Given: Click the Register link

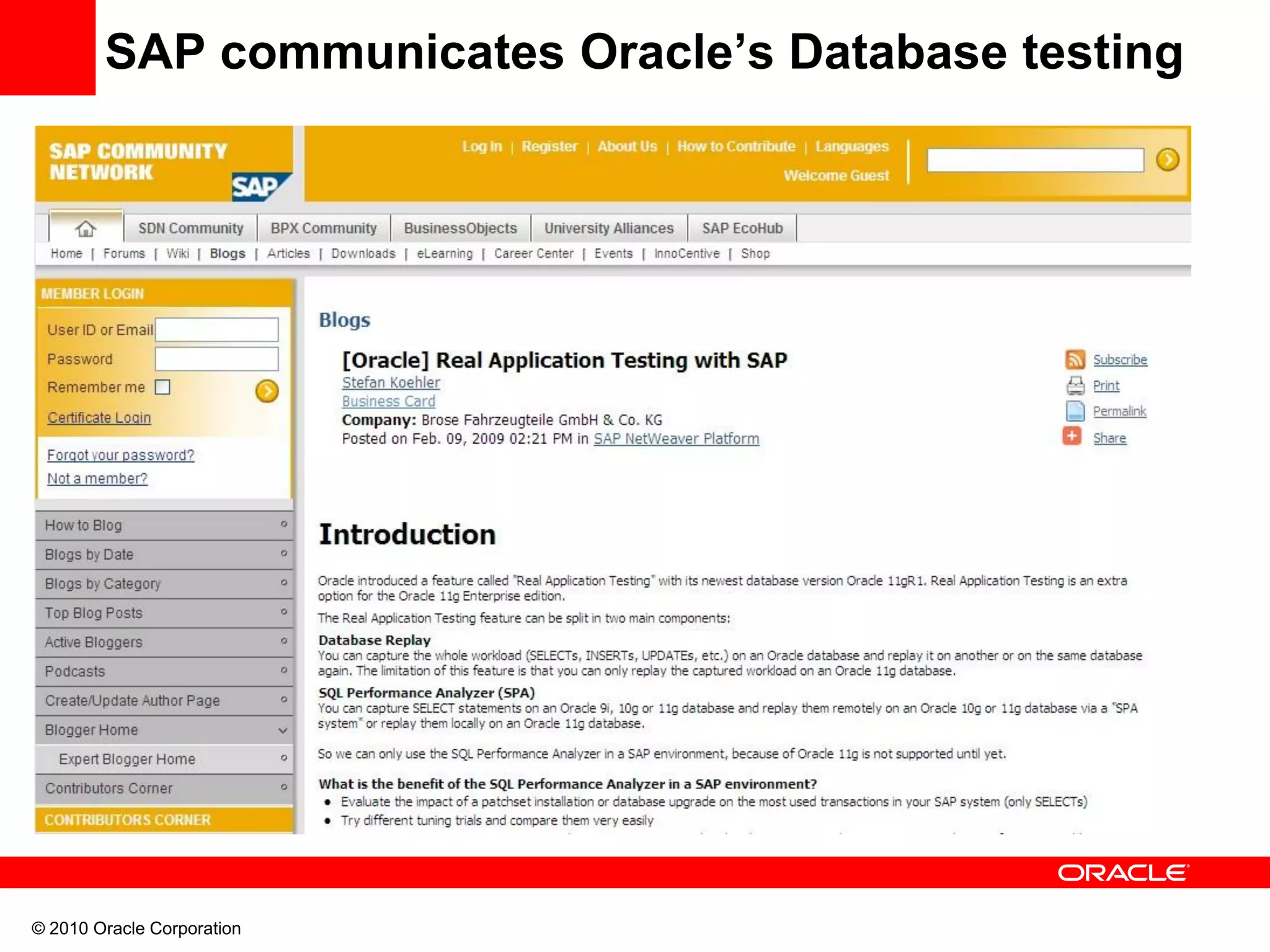Looking at the screenshot, I should pyautogui.click(x=549, y=146).
